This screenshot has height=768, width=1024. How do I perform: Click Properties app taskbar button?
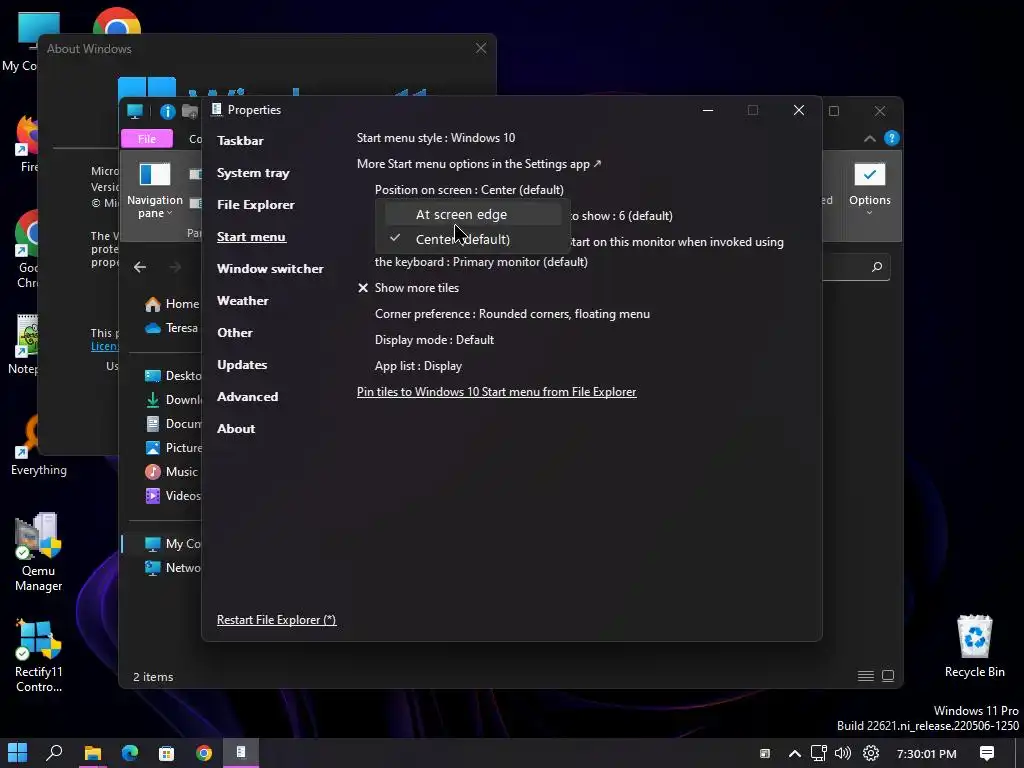pyautogui.click(x=241, y=753)
